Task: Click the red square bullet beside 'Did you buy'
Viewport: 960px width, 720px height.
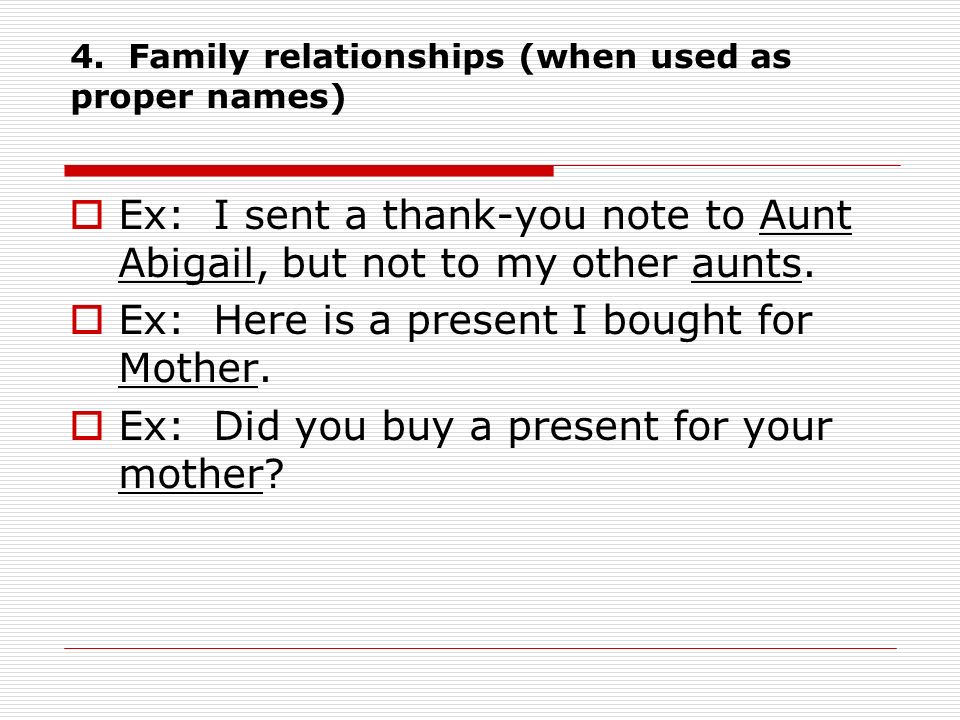Action: [87, 426]
